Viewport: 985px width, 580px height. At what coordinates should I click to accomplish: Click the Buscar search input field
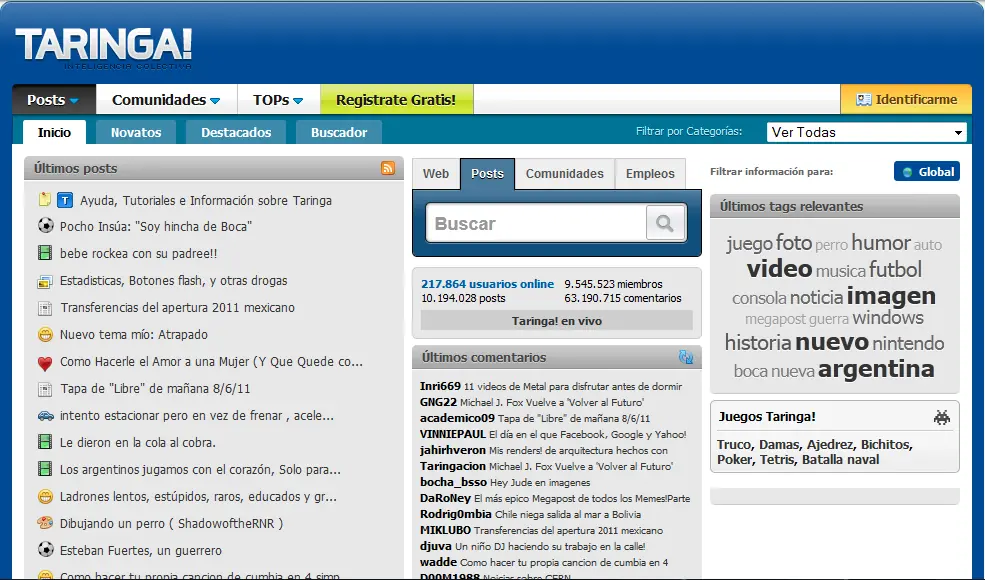(535, 224)
